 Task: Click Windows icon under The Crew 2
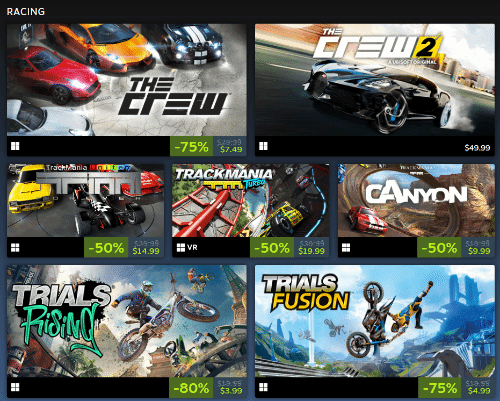click(x=263, y=146)
